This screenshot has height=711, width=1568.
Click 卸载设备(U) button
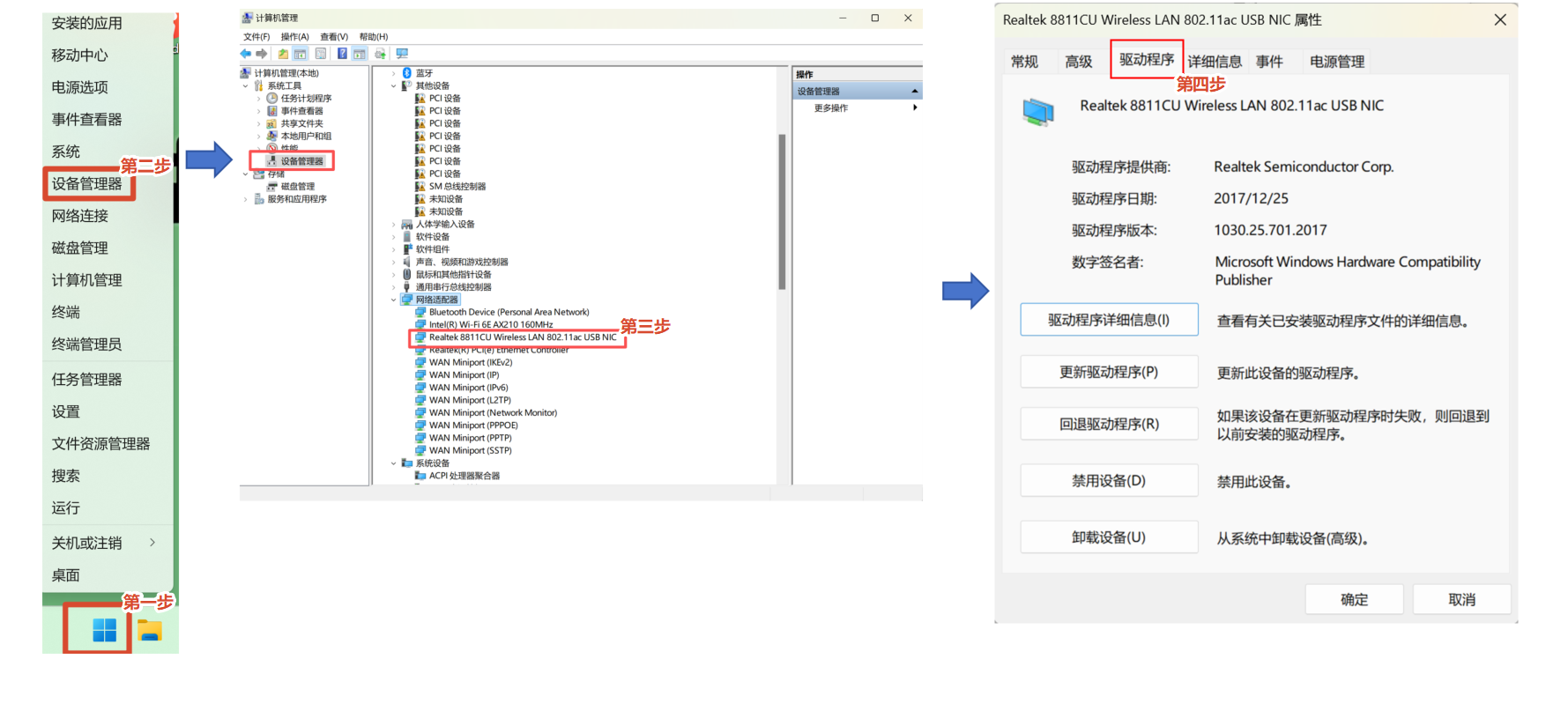coord(1109,537)
